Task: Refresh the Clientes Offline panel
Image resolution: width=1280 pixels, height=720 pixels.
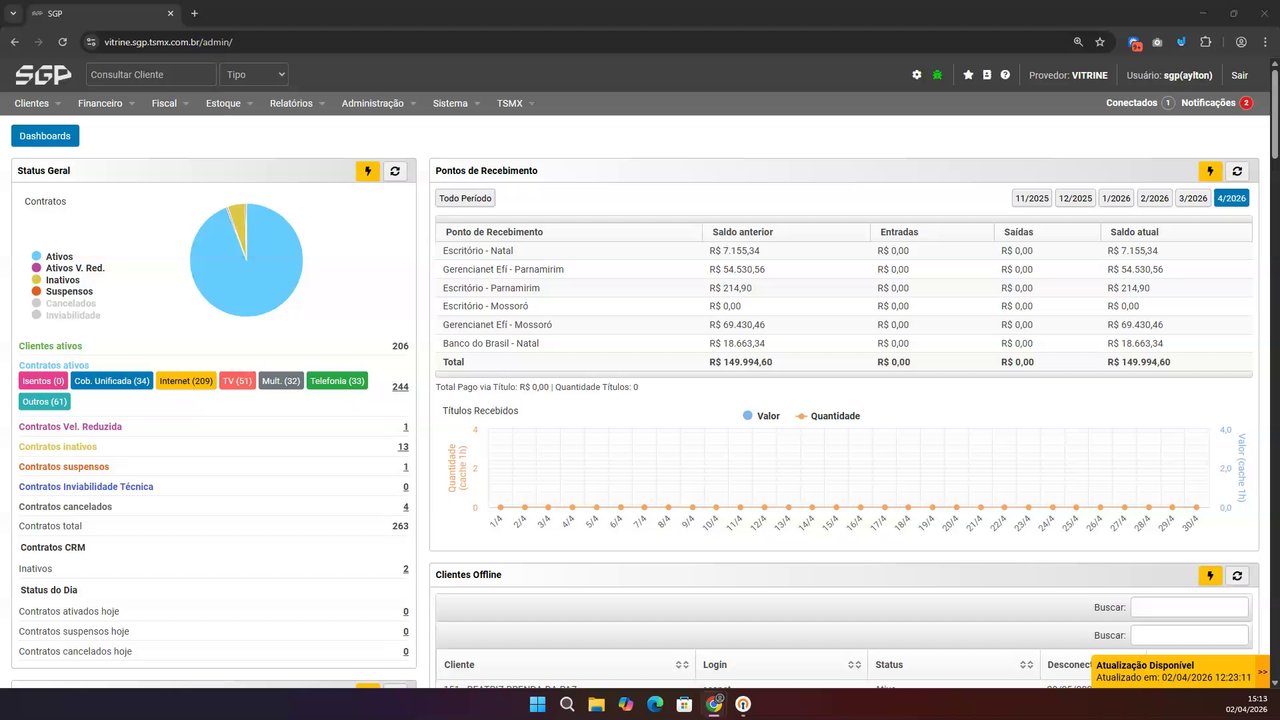Action: (1237, 575)
